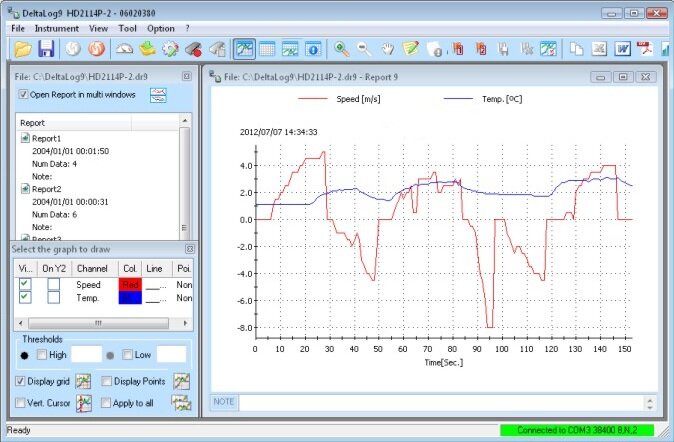This screenshot has width=674, height=442.
Task: Enable the Vert. Cursor checkbox
Action: [x=20, y=403]
